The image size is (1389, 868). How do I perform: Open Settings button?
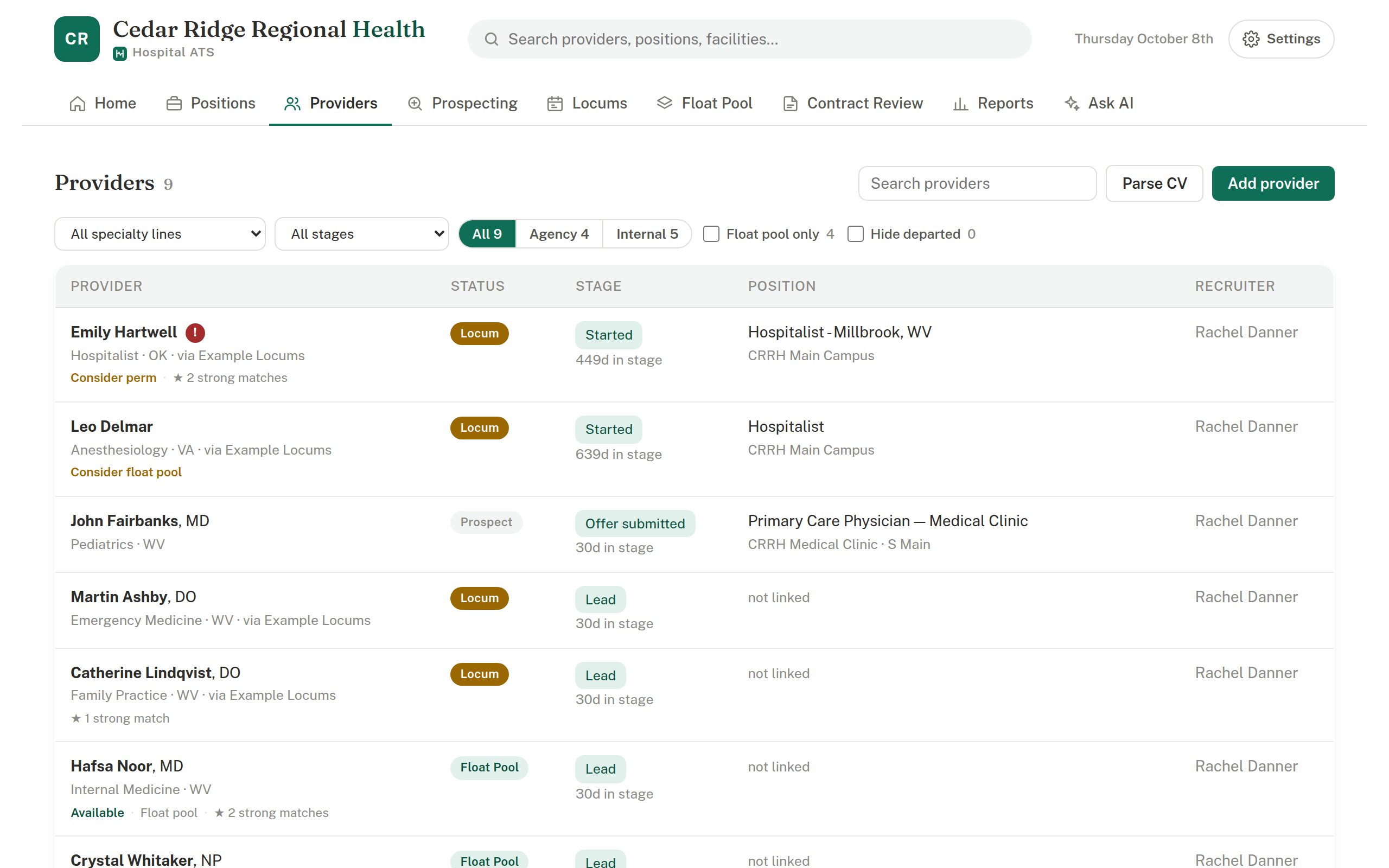click(1281, 39)
